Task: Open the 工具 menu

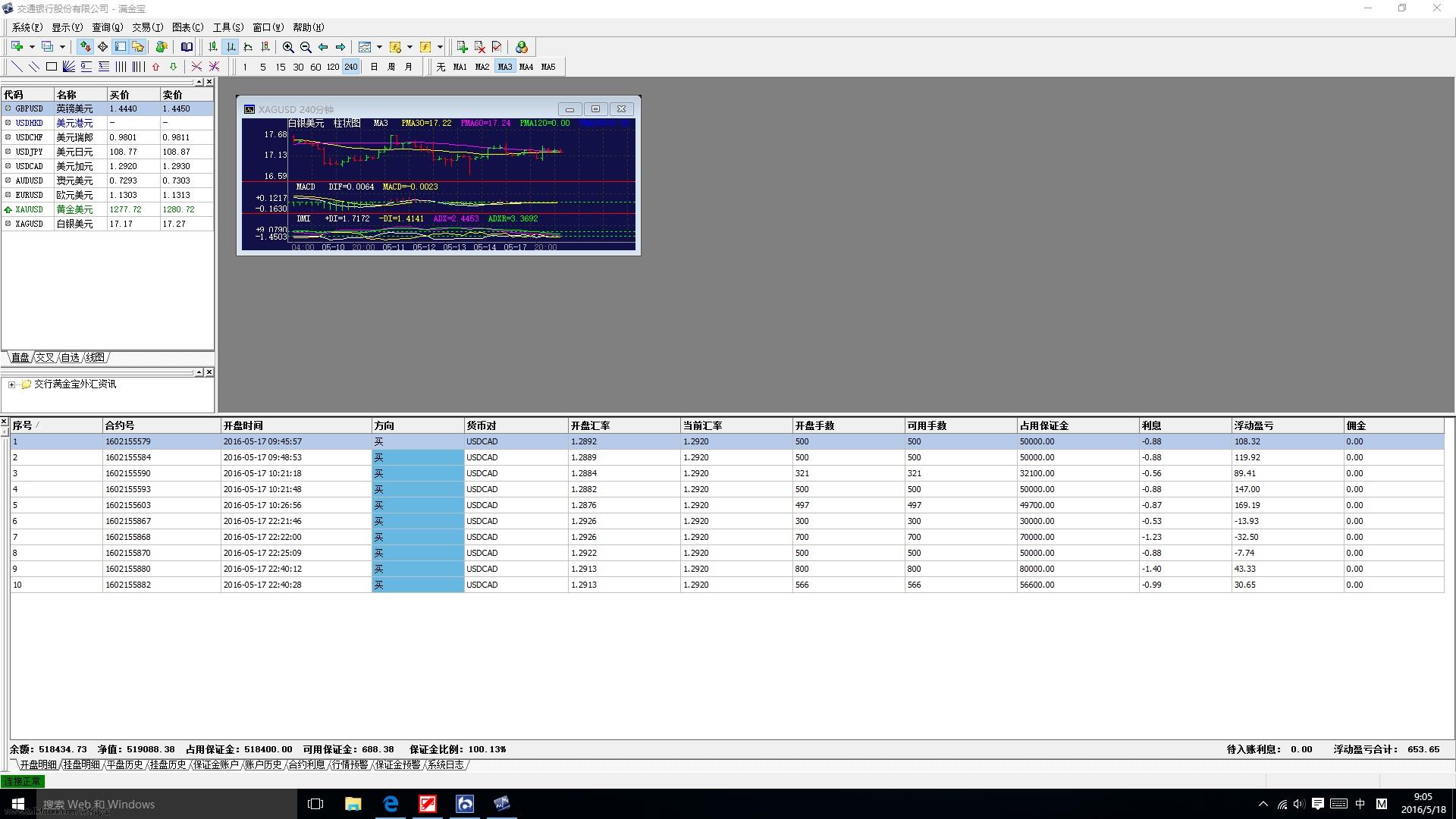Action: click(x=227, y=27)
